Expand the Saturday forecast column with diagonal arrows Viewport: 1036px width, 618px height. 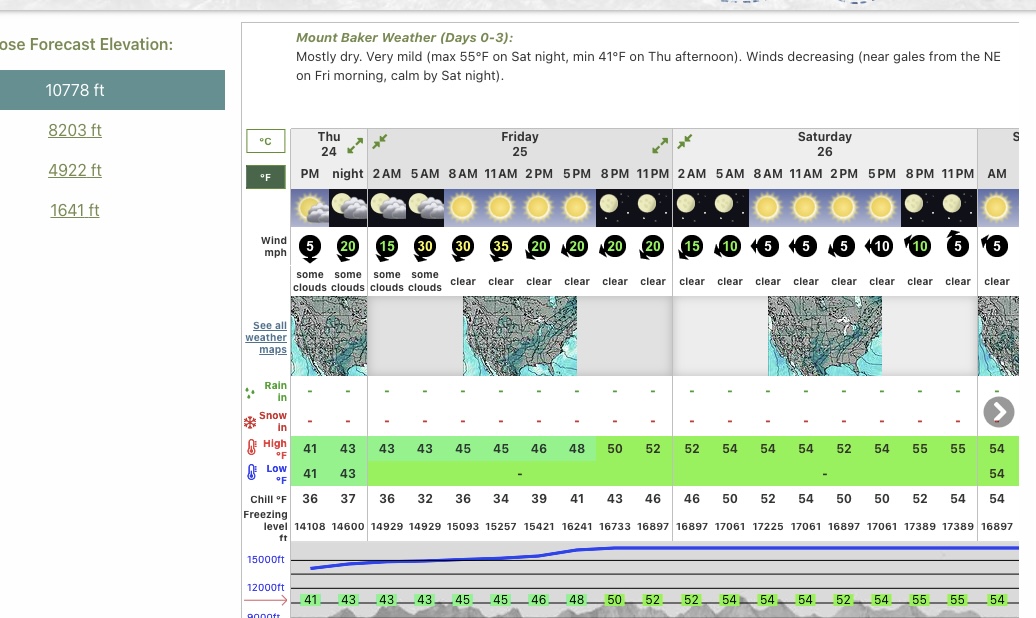pos(685,141)
